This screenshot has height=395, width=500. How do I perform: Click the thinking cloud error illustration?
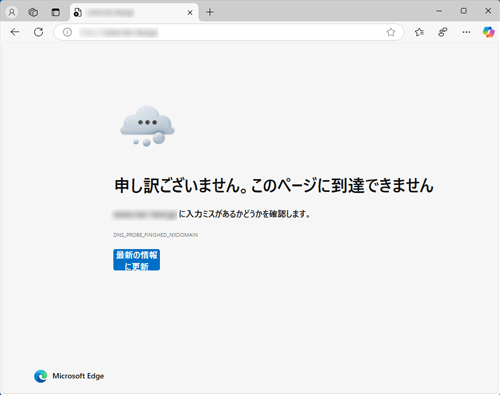click(147, 126)
